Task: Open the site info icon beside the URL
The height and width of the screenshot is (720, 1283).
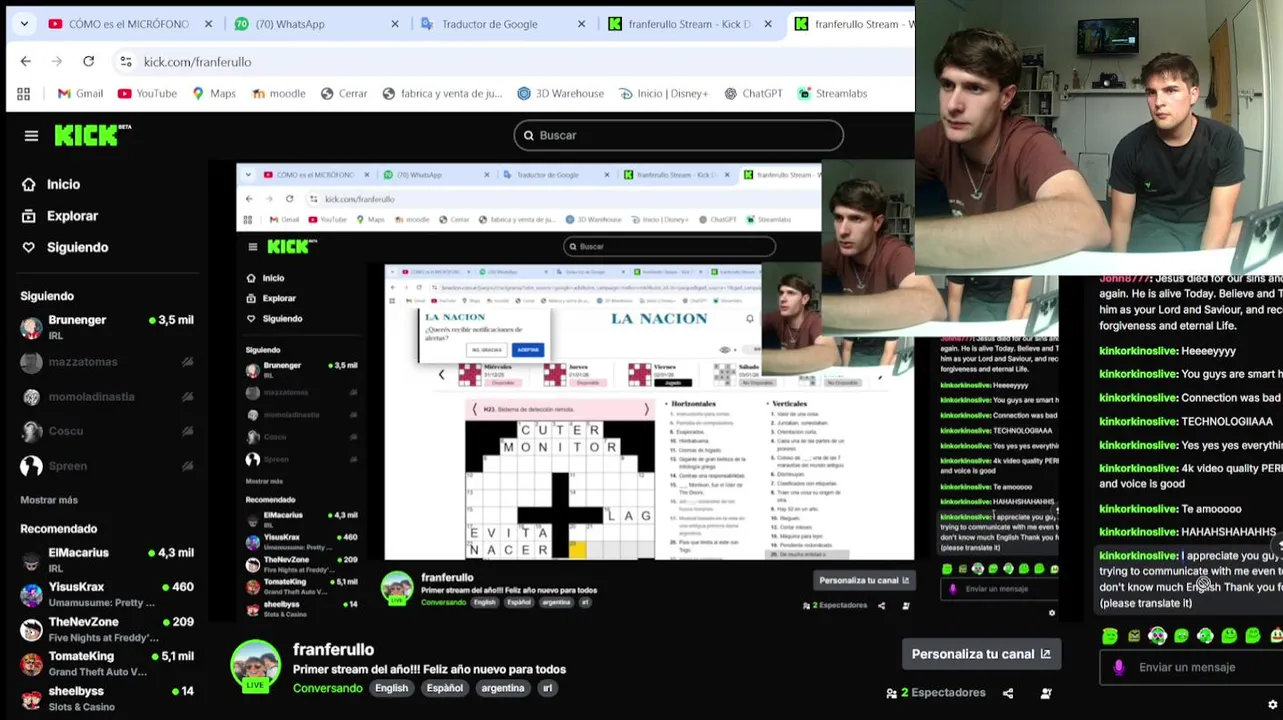Action: 125,61
